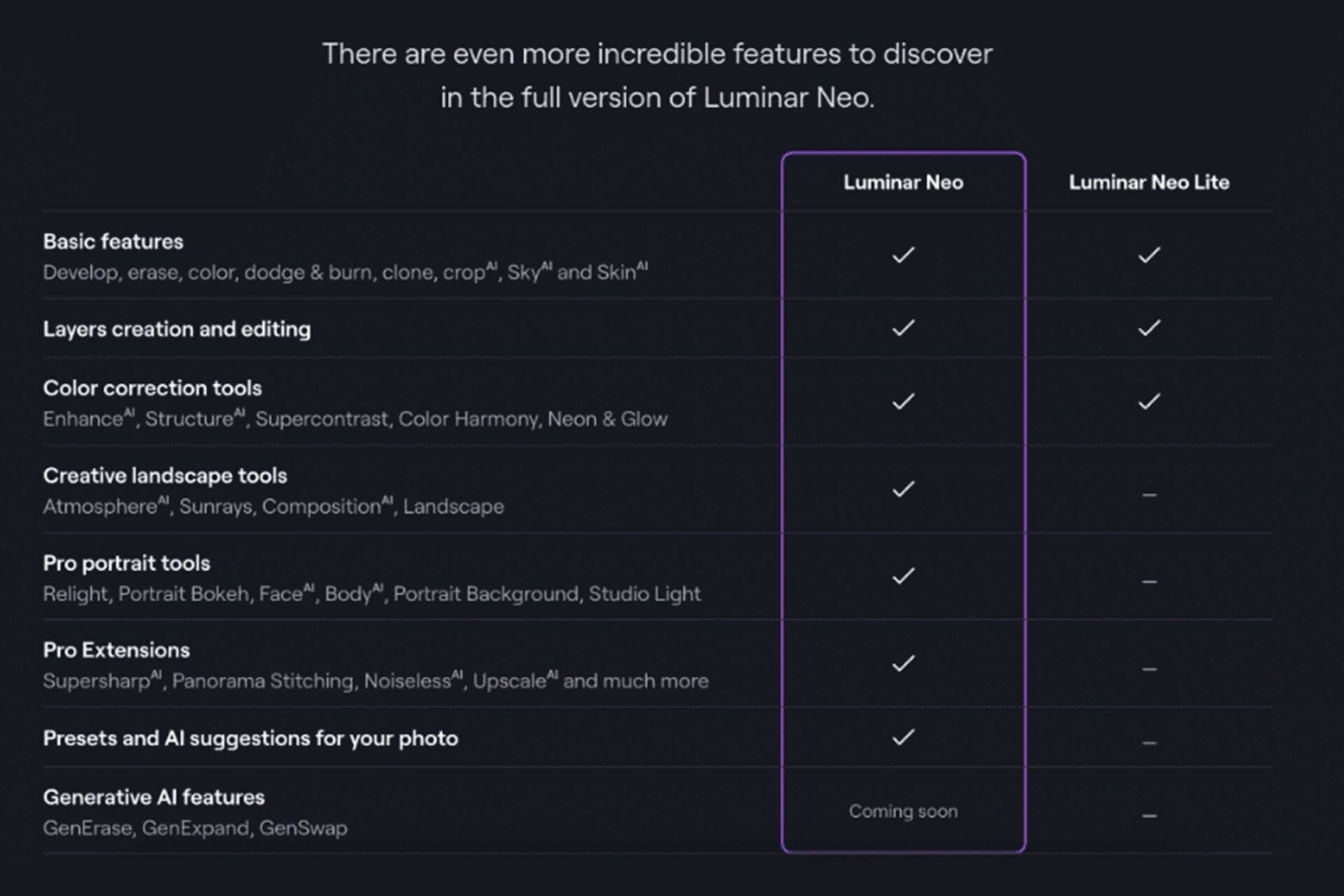1344x896 pixels.
Task: Click Luminar Neo checkmark for Presets row
Action: (903, 737)
